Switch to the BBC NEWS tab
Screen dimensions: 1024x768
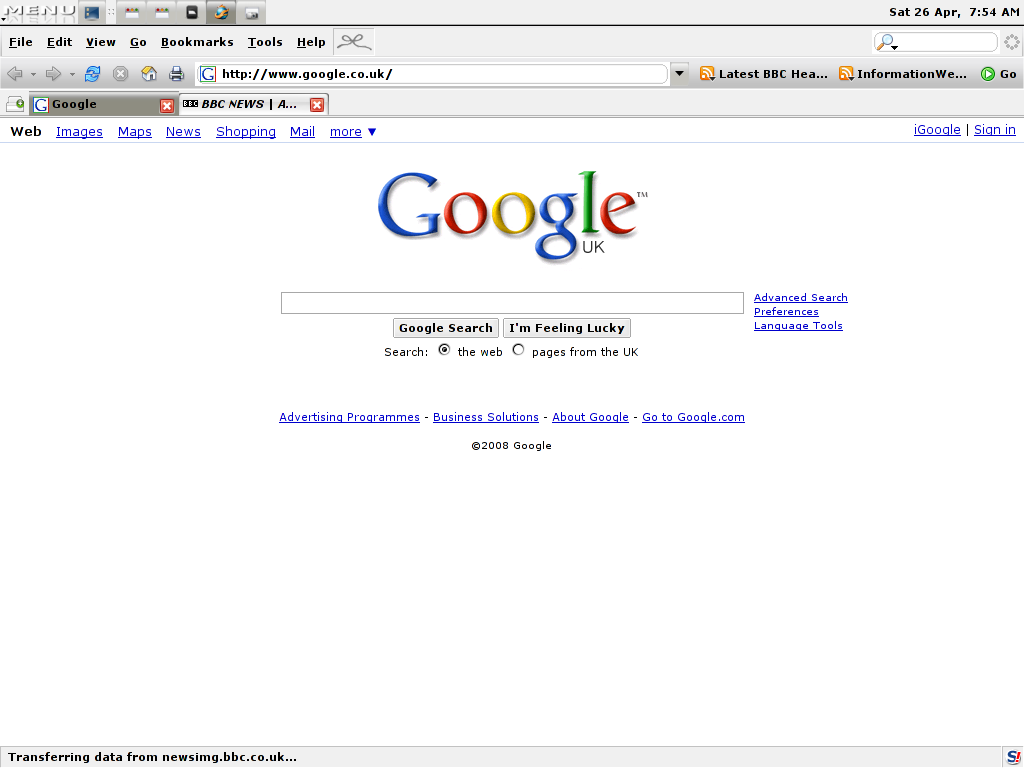pyautogui.click(x=253, y=104)
